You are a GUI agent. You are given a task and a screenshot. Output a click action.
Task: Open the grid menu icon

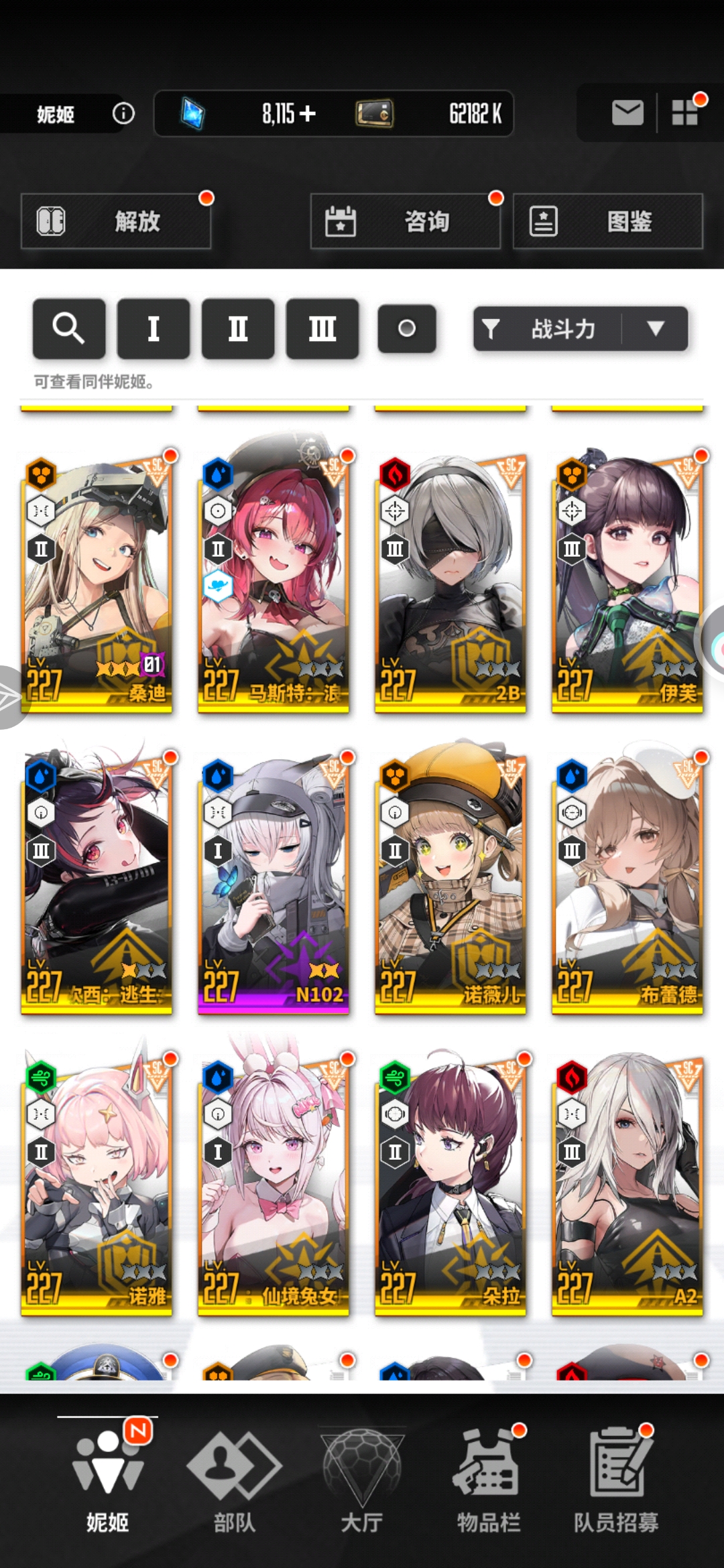click(x=685, y=113)
